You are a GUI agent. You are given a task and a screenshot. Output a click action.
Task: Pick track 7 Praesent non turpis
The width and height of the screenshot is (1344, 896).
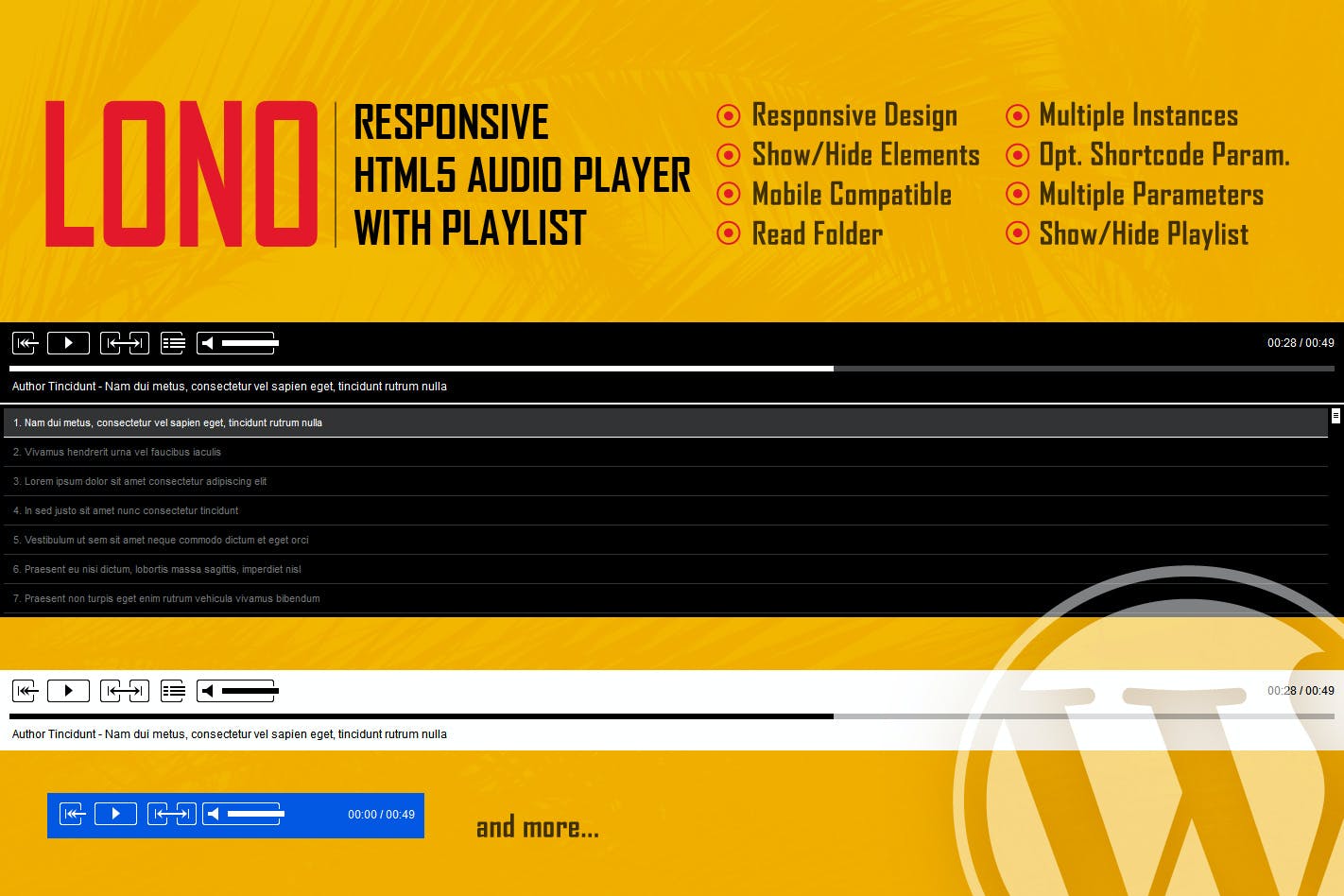[166, 598]
